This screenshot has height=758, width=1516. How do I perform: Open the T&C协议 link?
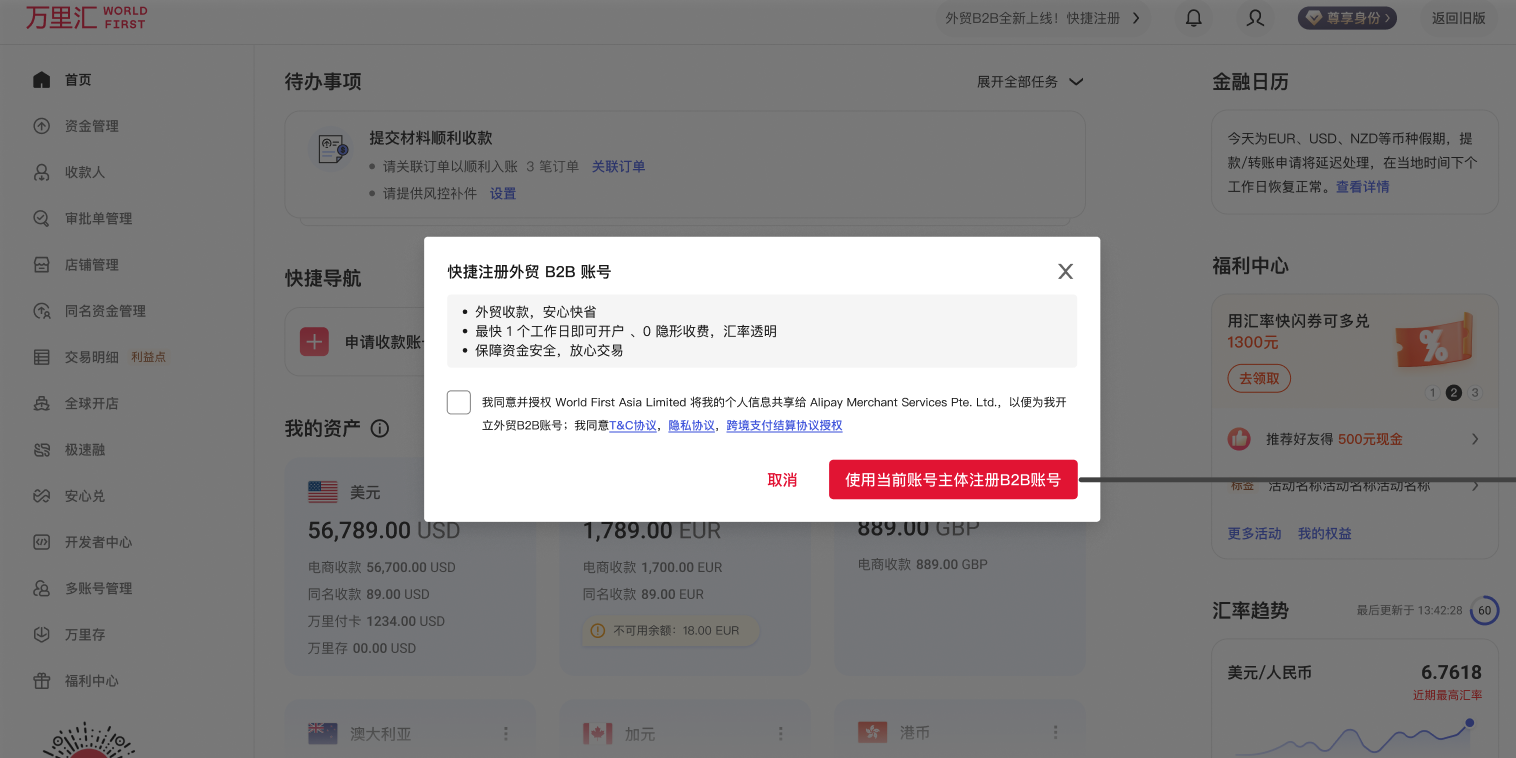pyautogui.click(x=633, y=425)
